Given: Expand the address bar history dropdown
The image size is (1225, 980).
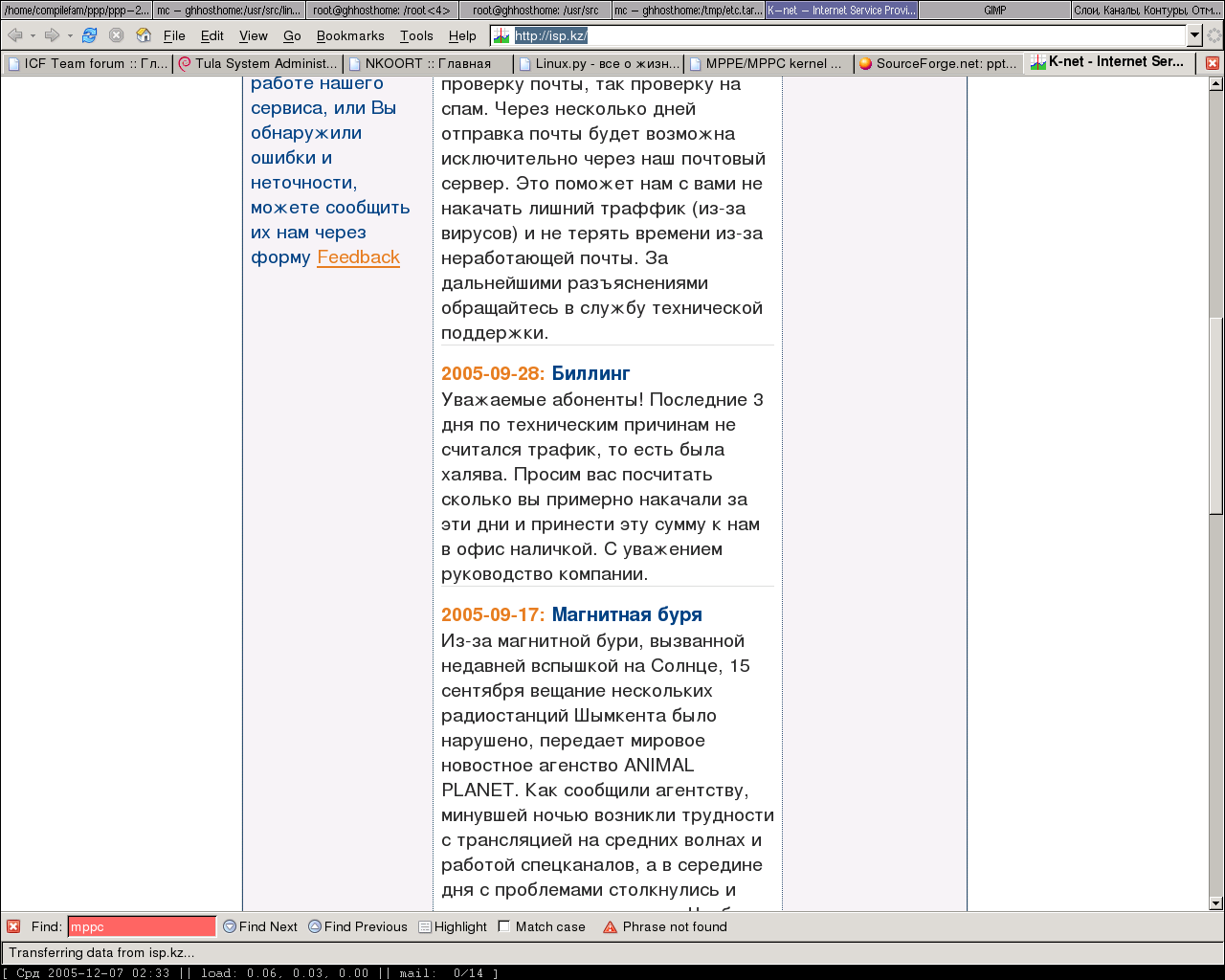Looking at the screenshot, I should click(x=1194, y=35).
